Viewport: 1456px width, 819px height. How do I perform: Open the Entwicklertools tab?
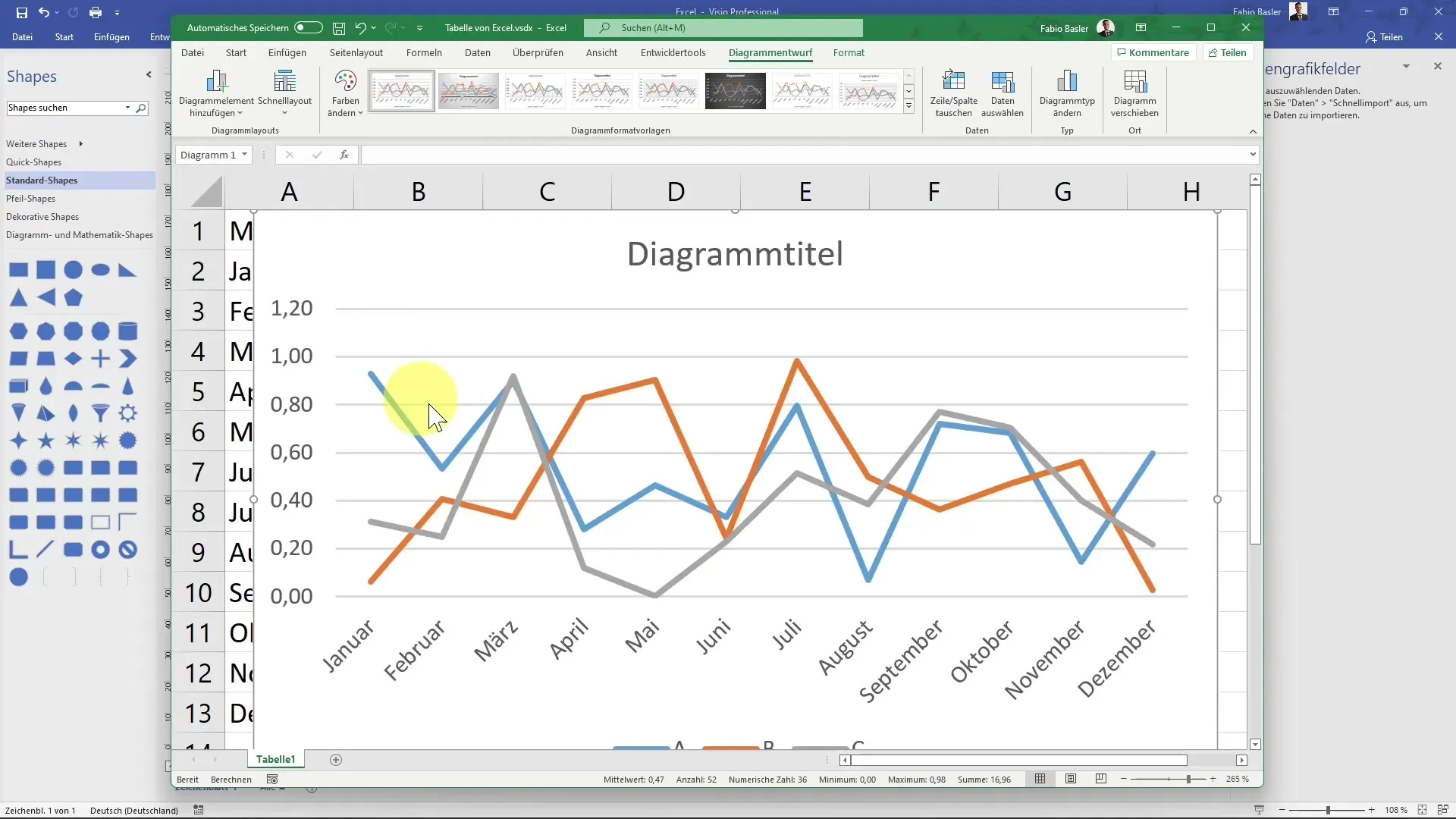(673, 53)
